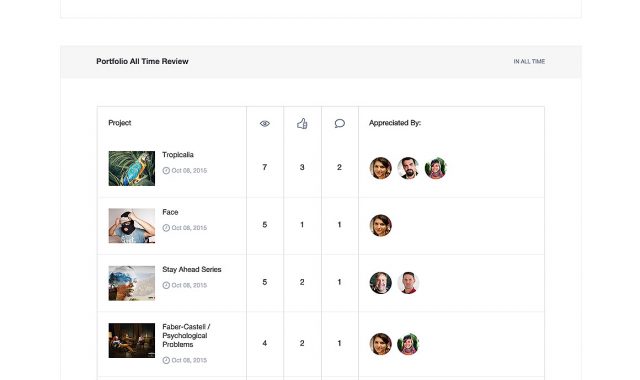This screenshot has width=640, height=380.
Task: Open the Face project title
Action: coord(170,212)
